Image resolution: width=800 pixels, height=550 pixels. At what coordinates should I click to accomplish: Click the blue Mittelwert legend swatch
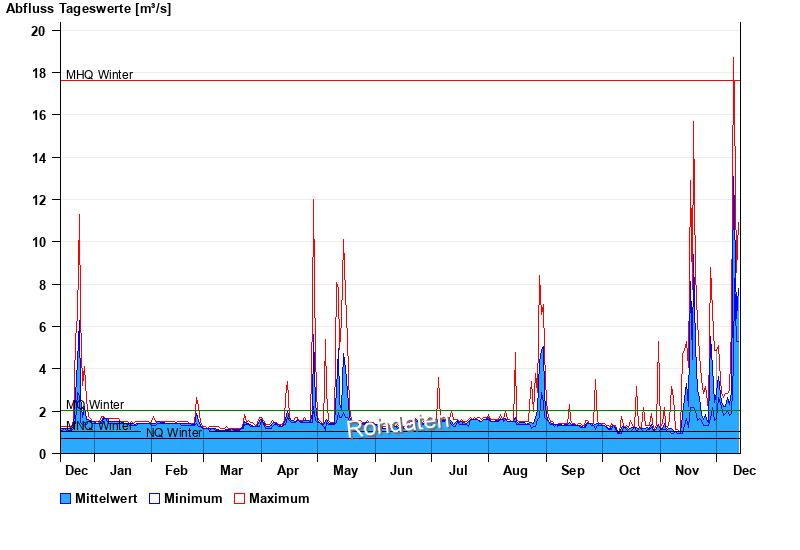66,498
